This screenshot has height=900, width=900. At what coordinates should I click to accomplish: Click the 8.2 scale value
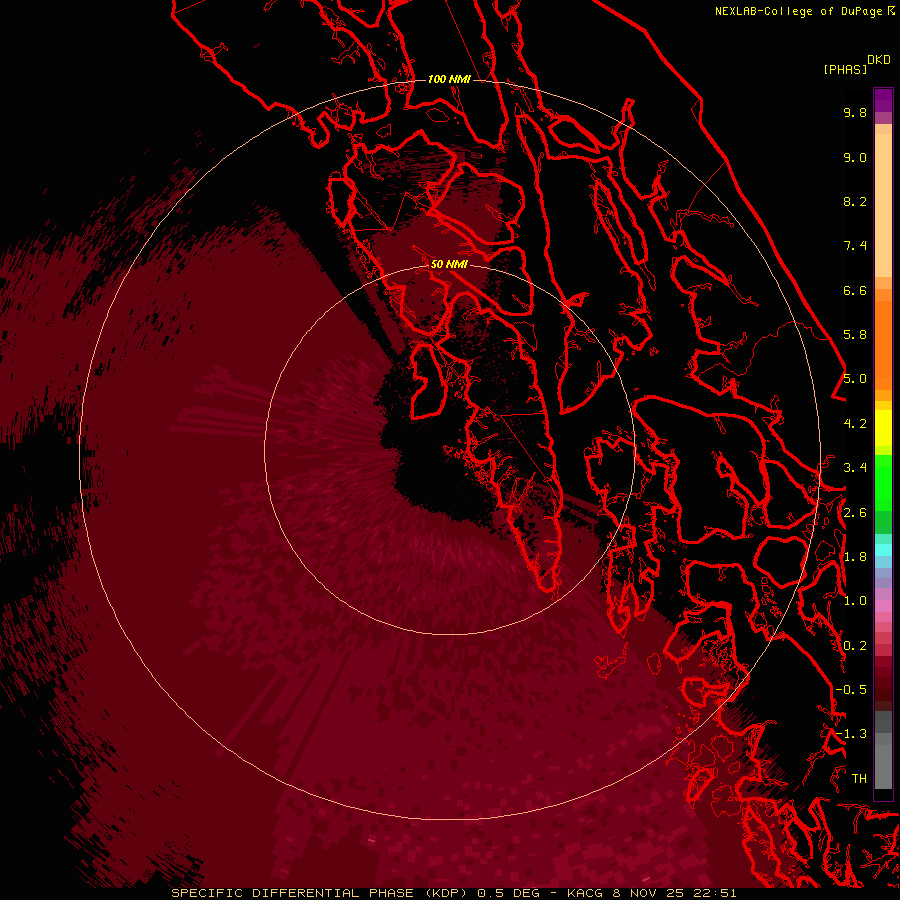[855, 201]
